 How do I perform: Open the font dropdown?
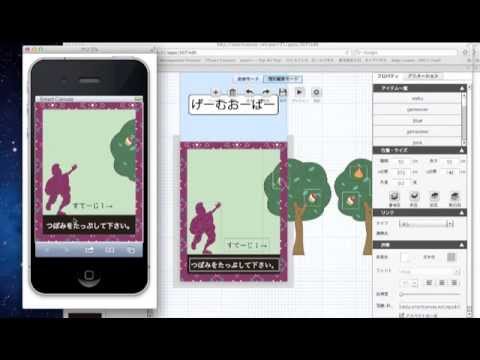tap(430, 271)
